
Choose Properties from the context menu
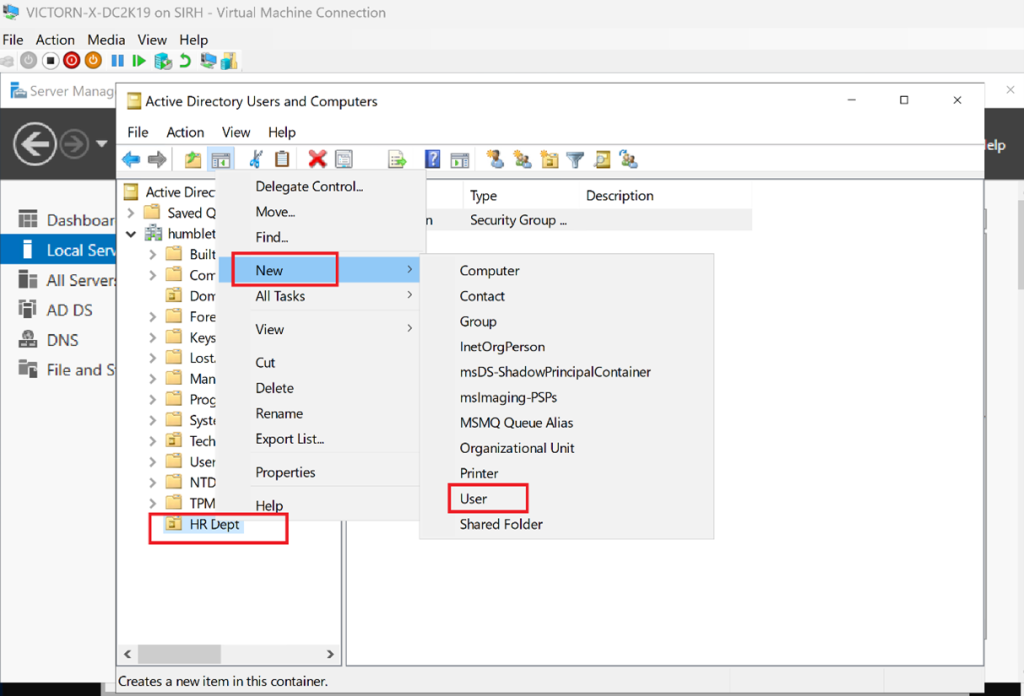point(285,472)
